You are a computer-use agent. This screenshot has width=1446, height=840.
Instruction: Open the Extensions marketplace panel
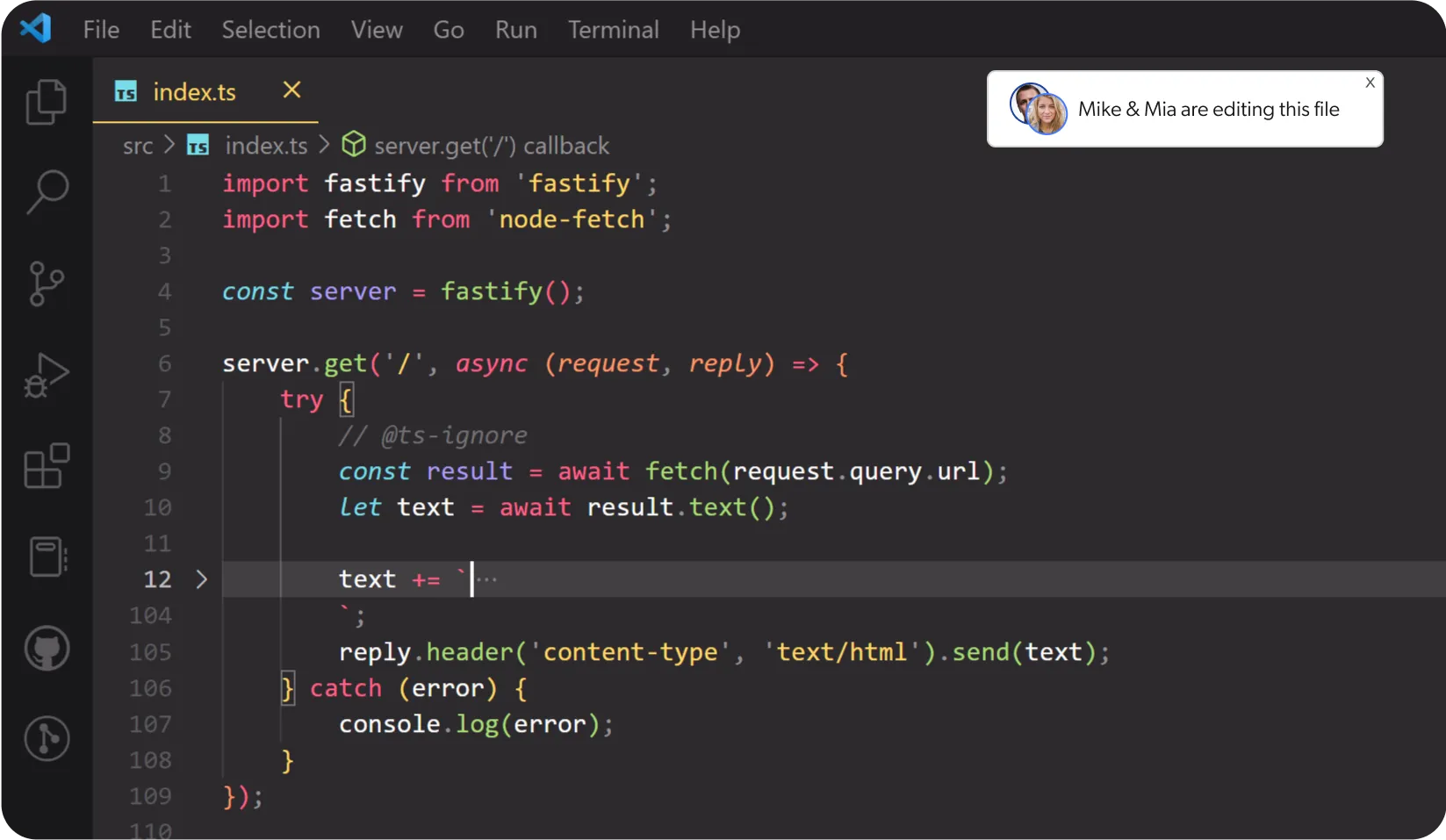[47, 466]
